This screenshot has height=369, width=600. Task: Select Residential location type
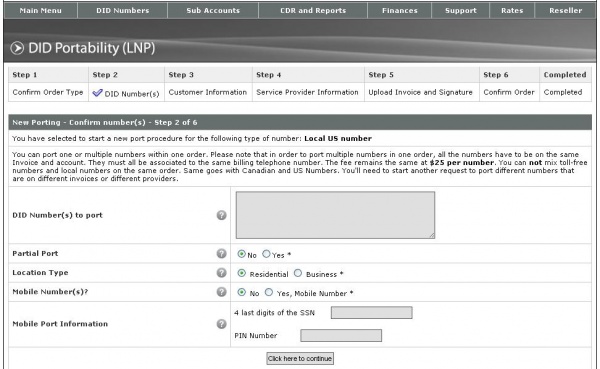point(241,273)
